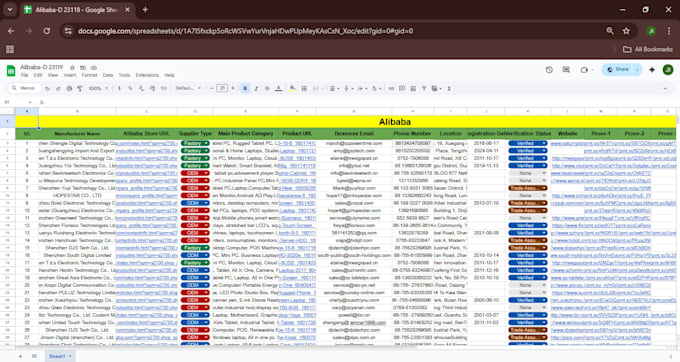Toggle Bold formatting
Screen dimensions: 680x362
[x=245, y=88]
